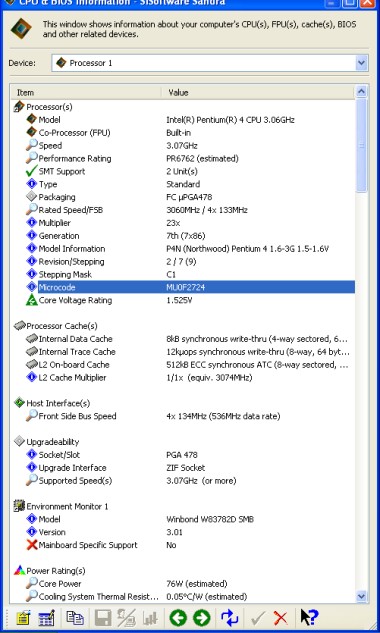The height and width of the screenshot is (633, 380).
Task: Select the Processor Cache(s) group row
Action: (x=183, y=326)
